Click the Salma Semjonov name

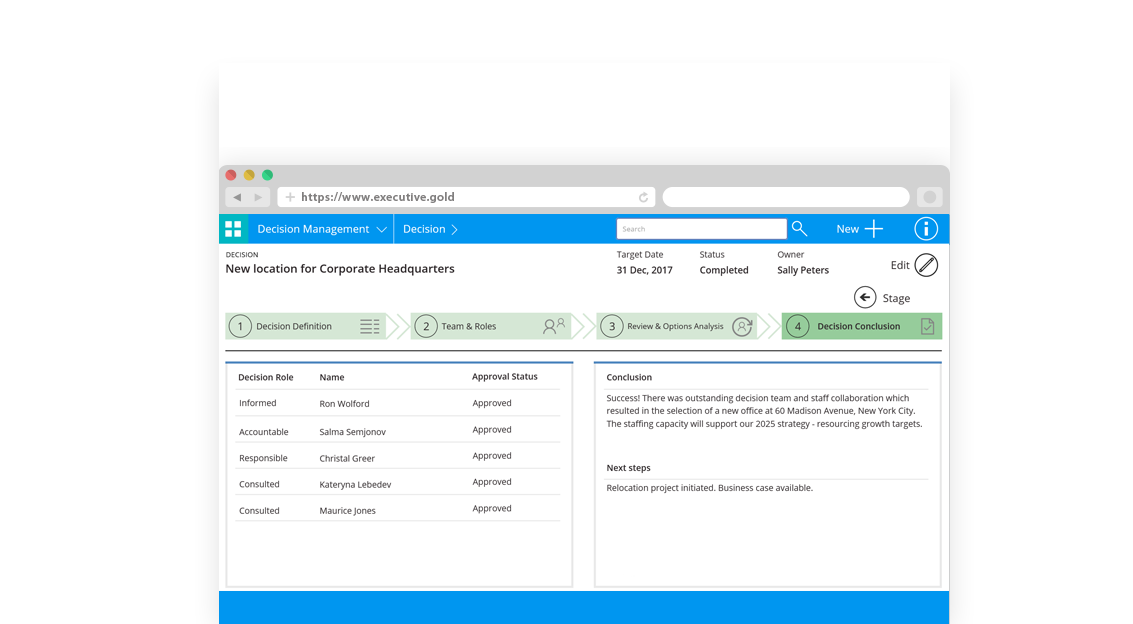coord(352,432)
